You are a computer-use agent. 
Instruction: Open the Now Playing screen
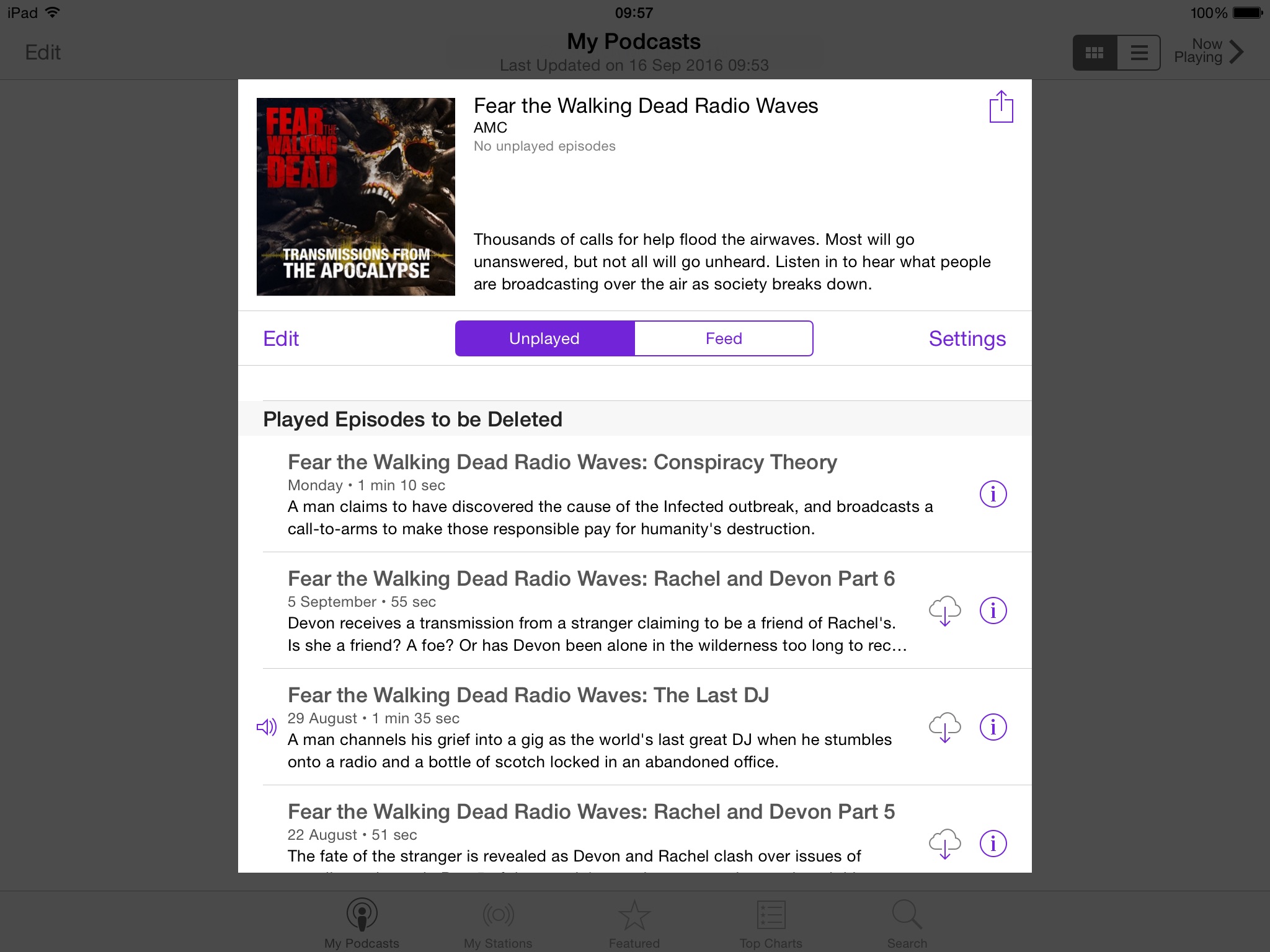(1208, 51)
